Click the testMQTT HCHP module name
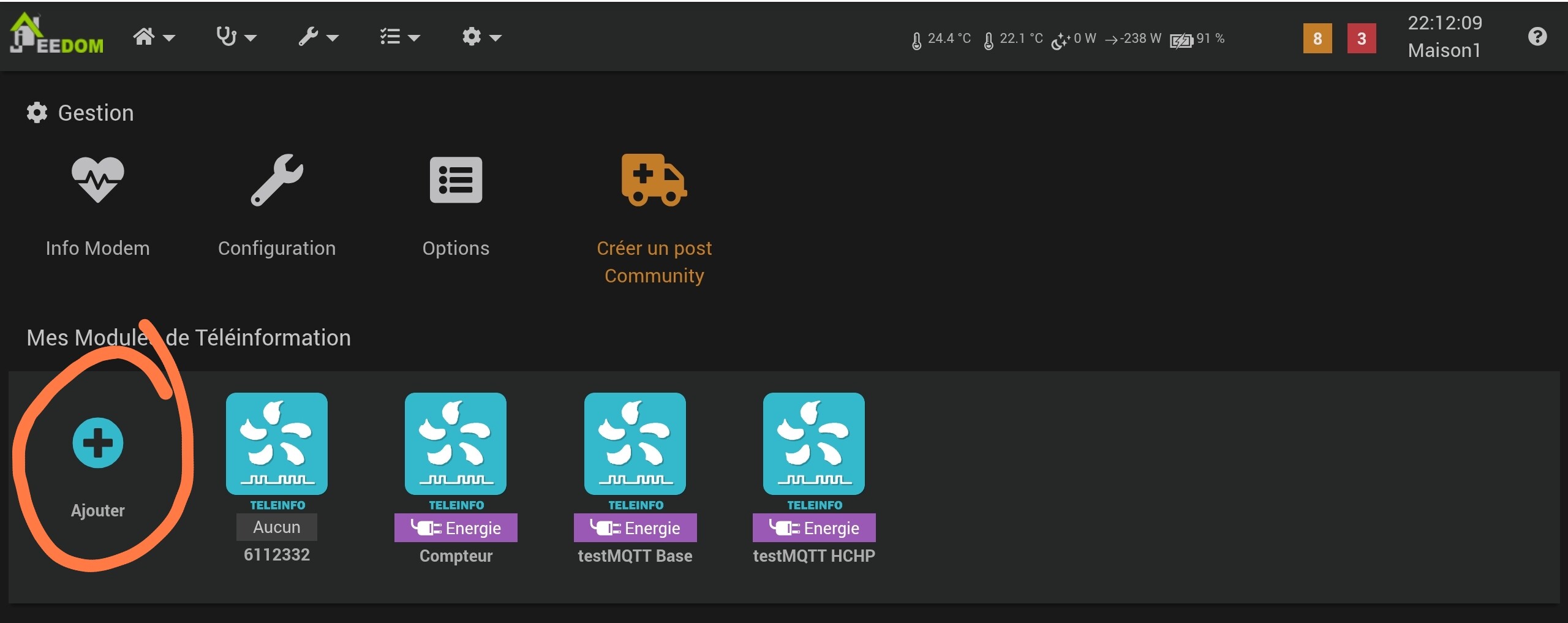This screenshot has width=1568, height=623. 814,556
